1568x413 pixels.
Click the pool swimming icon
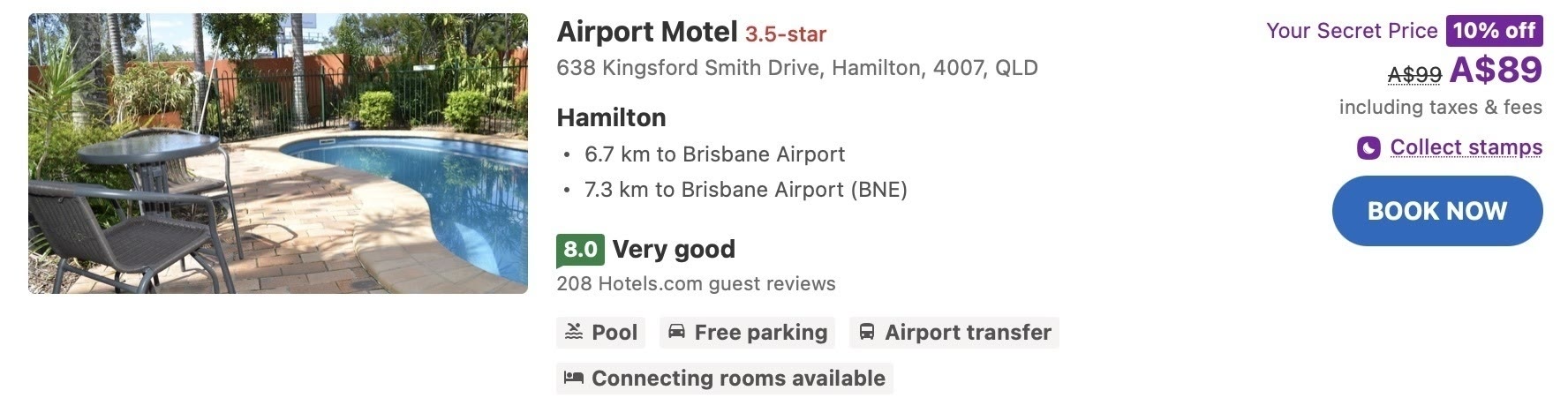pyautogui.click(x=574, y=332)
